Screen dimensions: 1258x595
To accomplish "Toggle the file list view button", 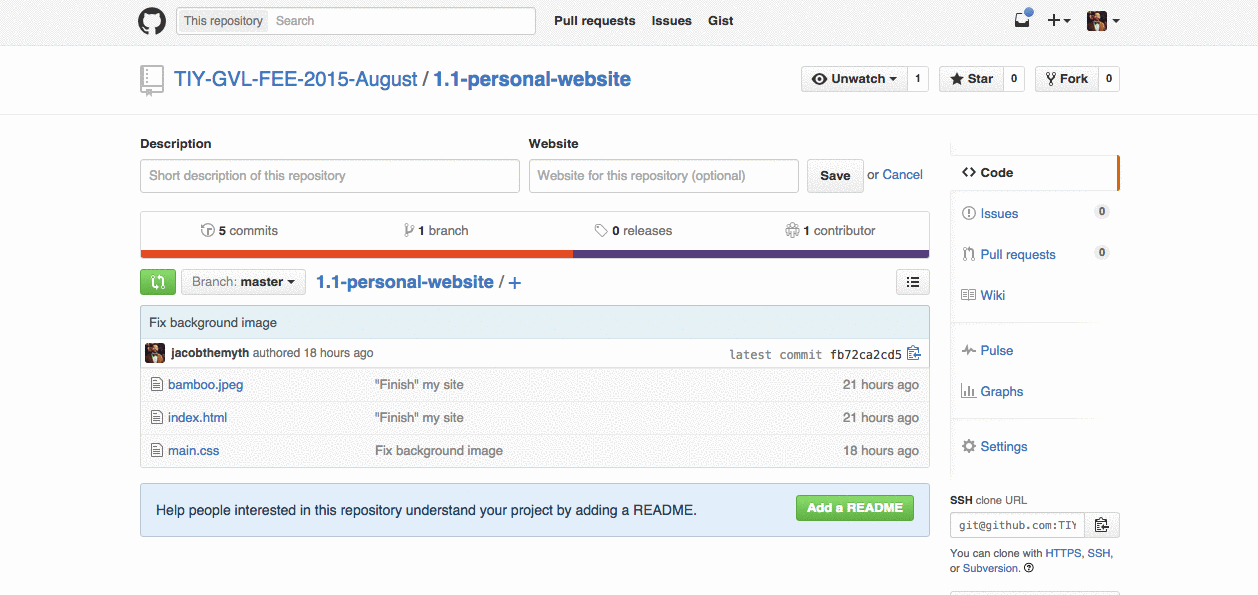I will coord(912,282).
